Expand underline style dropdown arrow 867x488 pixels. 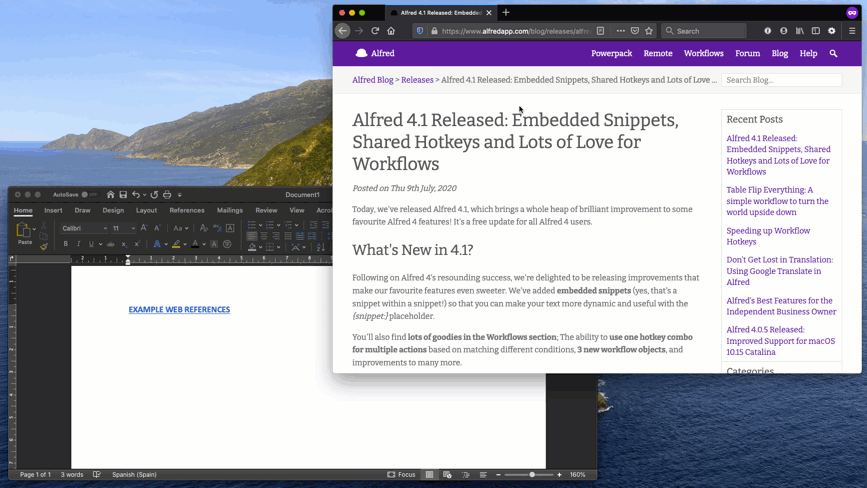pos(100,244)
